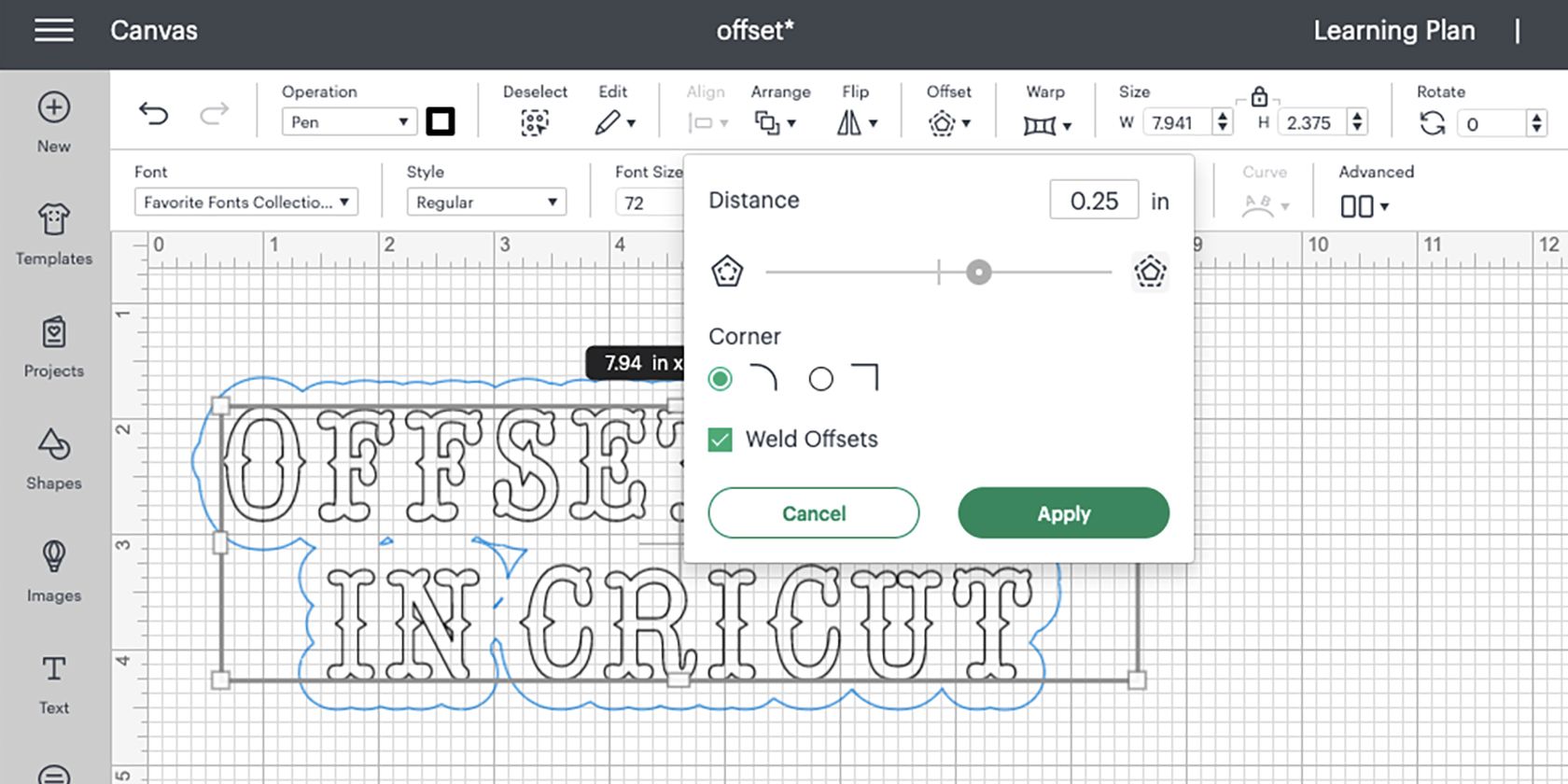Uncheck the Weld Offsets checkbox
This screenshot has width=1568, height=784.
pyautogui.click(x=720, y=440)
